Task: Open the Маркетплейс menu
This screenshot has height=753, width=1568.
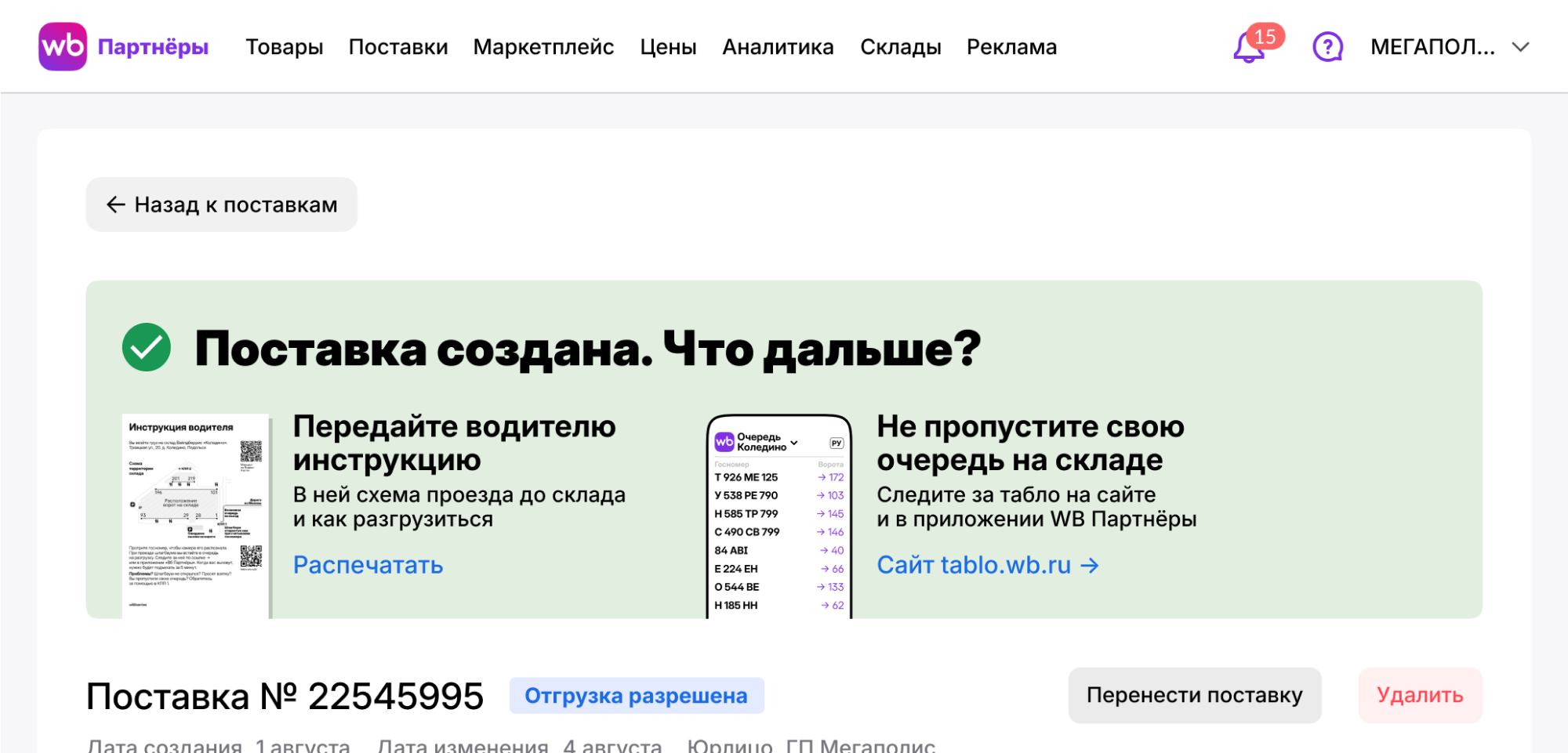Action: [x=543, y=47]
